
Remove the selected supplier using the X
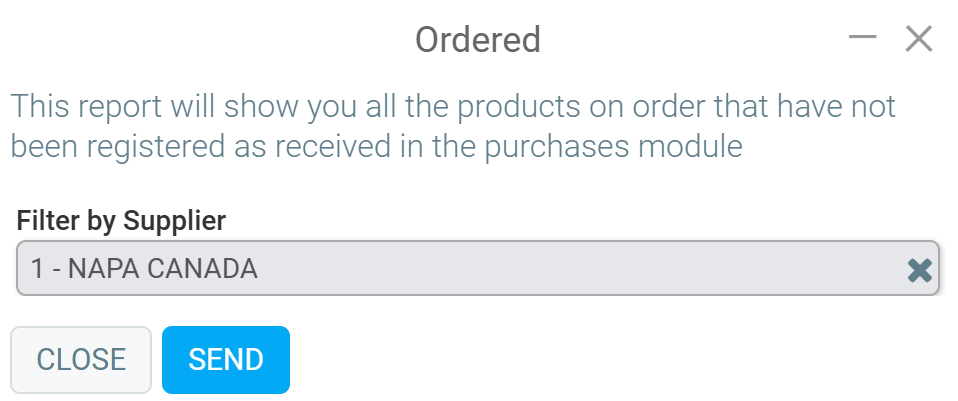pos(919,269)
